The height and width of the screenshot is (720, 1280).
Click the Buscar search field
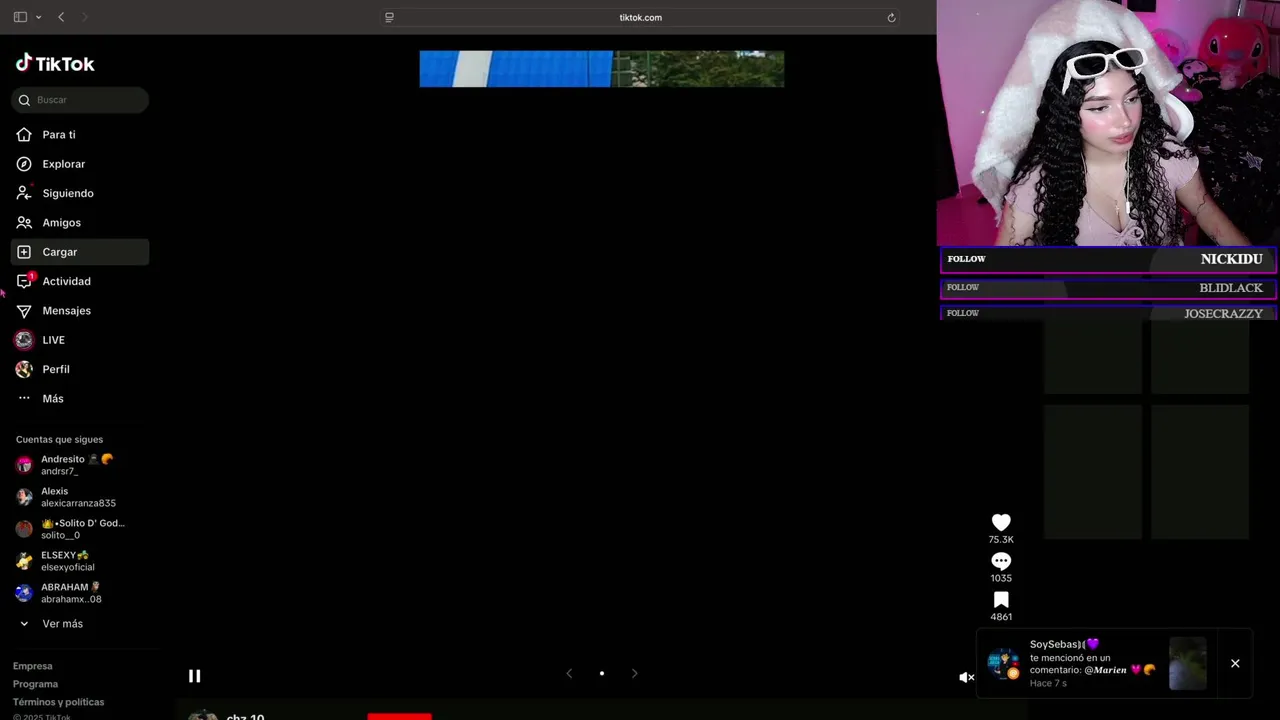pyautogui.click(x=80, y=100)
